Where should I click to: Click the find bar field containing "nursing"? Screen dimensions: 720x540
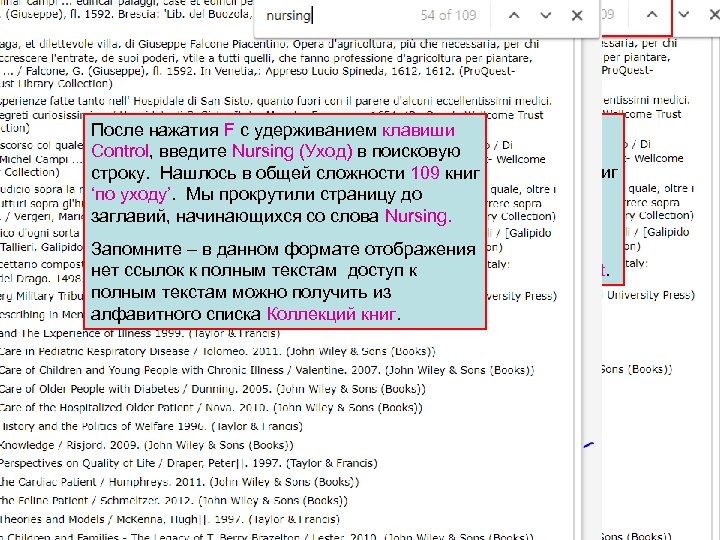click(x=338, y=16)
